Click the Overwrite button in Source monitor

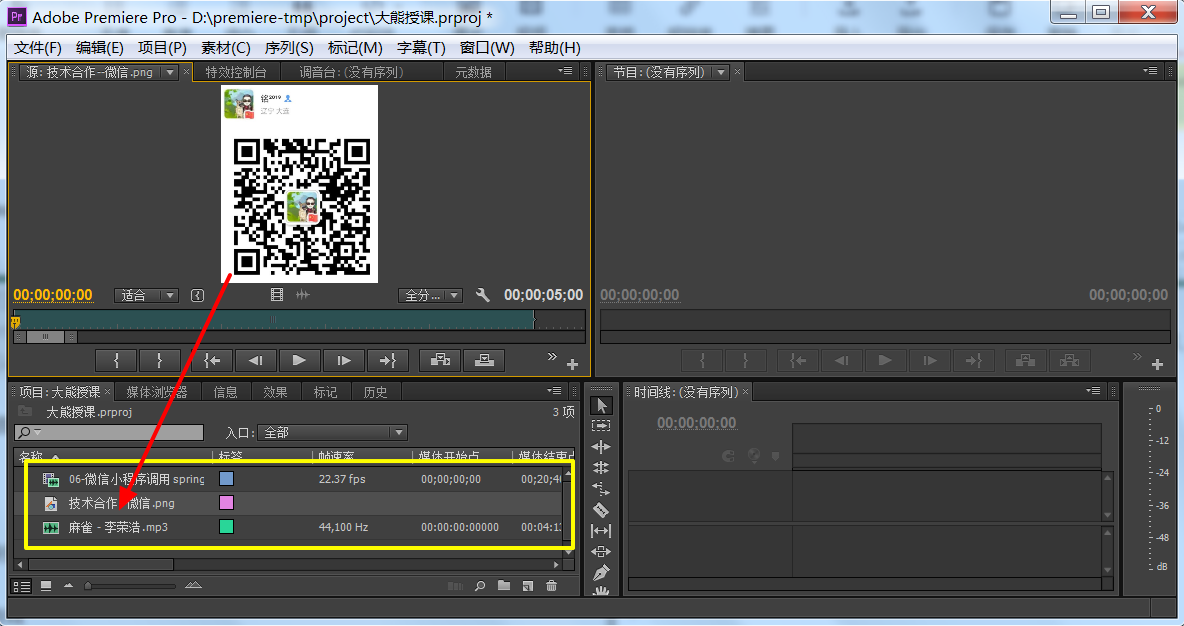(x=484, y=361)
